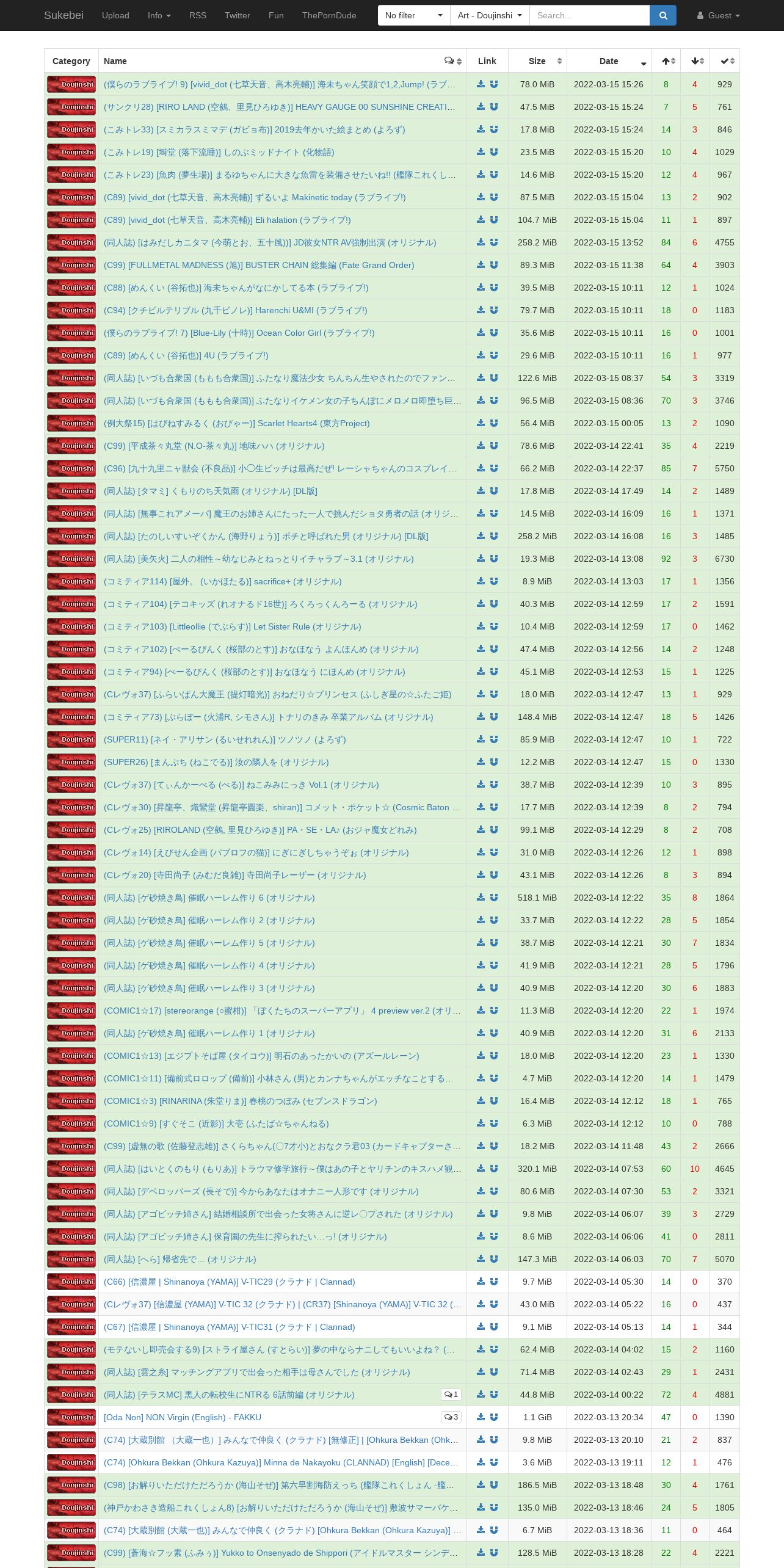Image resolution: width=784 pixels, height=1568 pixels.
Task: Download torrent for V-TIC29 Clannad row
Action: coord(481,1282)
